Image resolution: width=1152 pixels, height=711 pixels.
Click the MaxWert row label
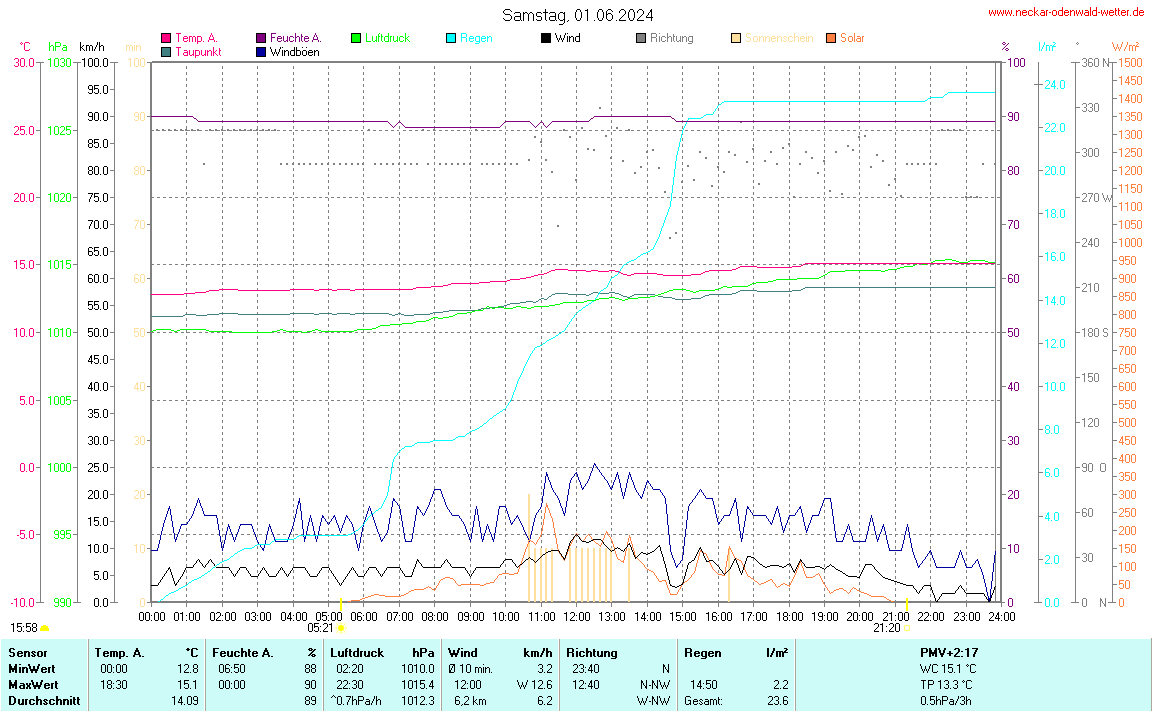[31, 684]
